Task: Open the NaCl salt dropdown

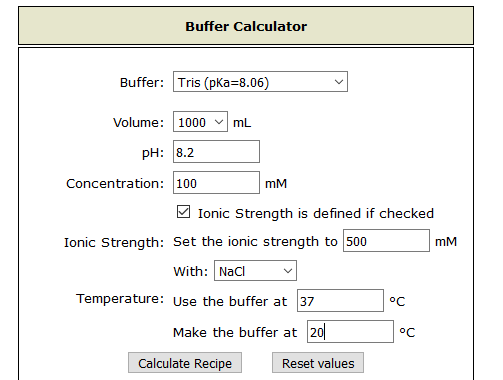Action: tap(255, 271)
